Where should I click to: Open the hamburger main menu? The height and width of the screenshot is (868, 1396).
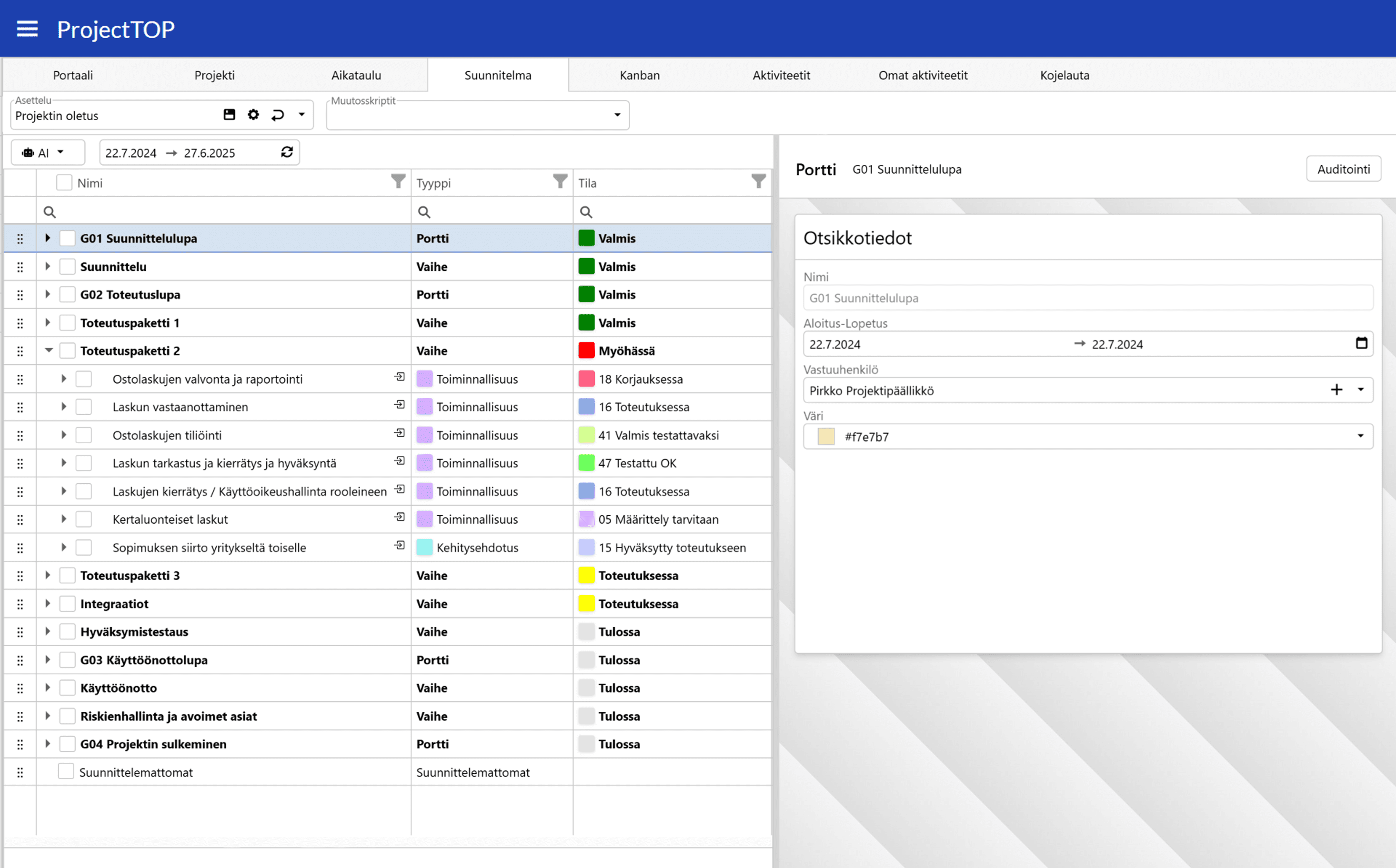(x=27, y=29)
